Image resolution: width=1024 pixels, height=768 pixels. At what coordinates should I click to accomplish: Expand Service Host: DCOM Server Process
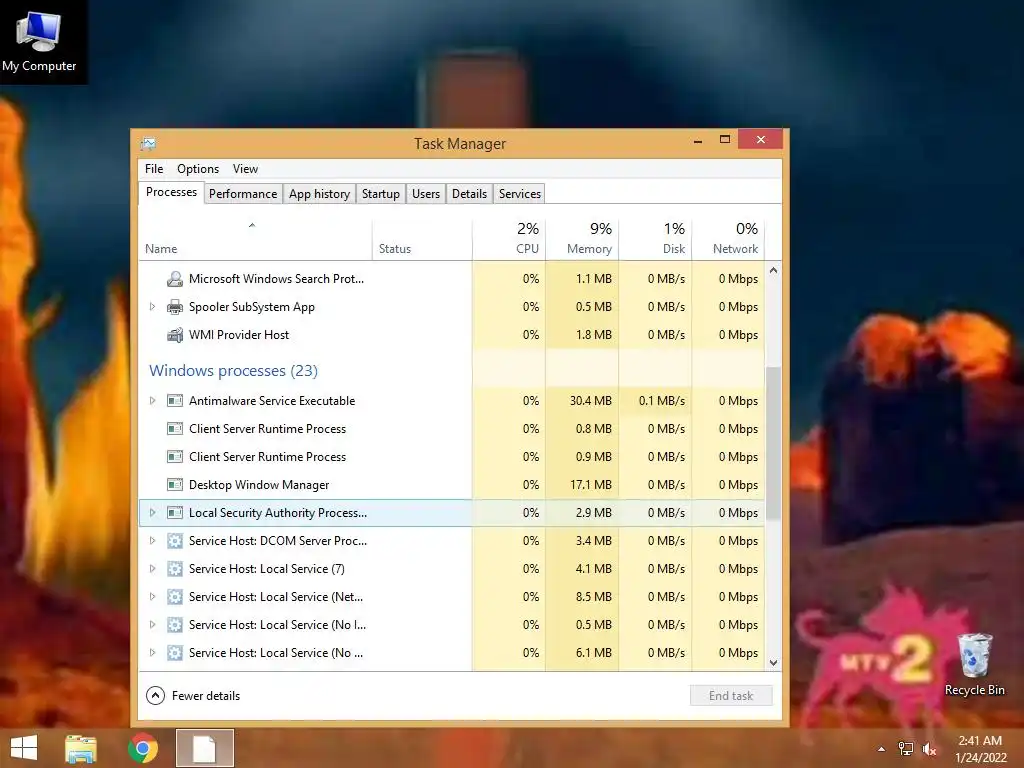(152, 541)
